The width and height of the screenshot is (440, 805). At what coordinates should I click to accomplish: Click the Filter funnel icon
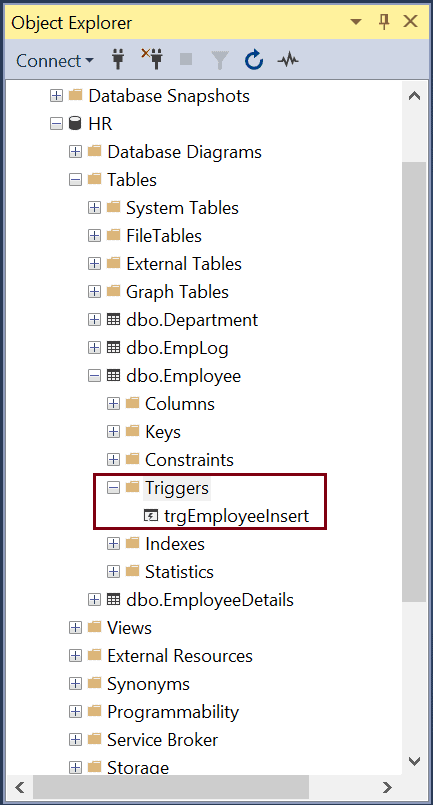[220, 61]
